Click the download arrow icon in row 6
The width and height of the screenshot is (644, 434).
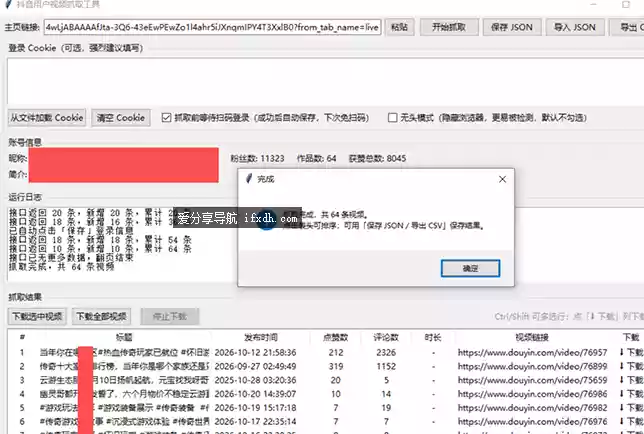point(622,422)
